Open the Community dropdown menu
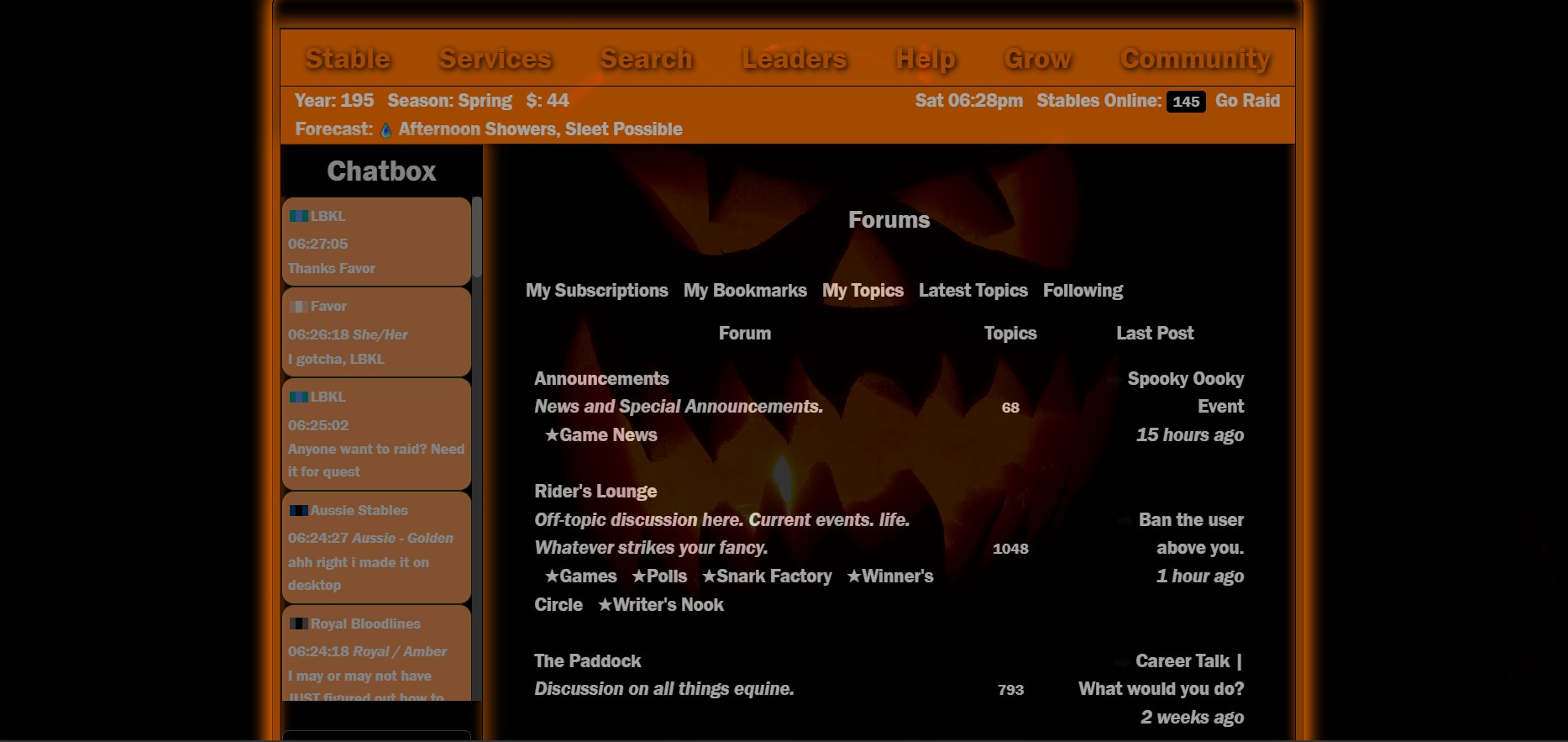The width and height of the screenshot is (1568, 742). coord(1194,59)
